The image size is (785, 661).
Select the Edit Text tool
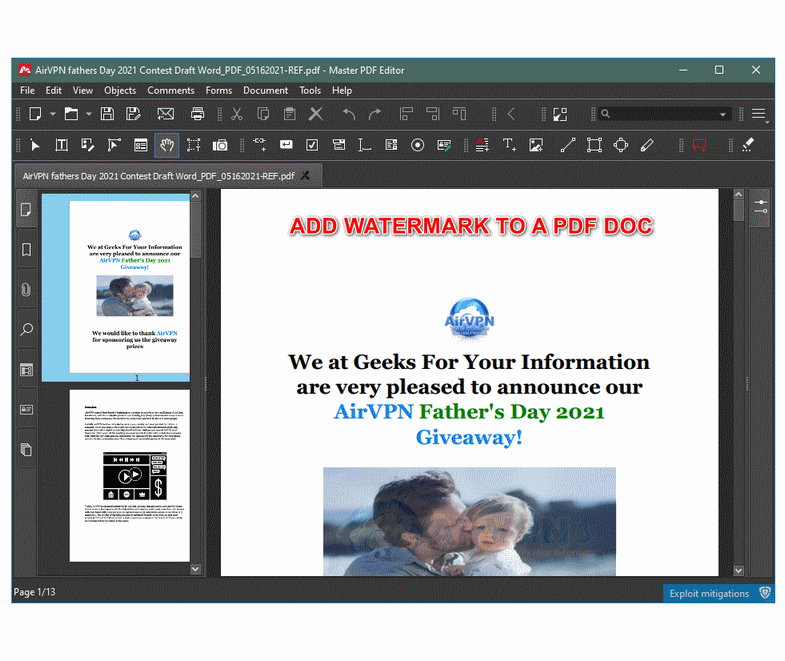click(62, 145)
